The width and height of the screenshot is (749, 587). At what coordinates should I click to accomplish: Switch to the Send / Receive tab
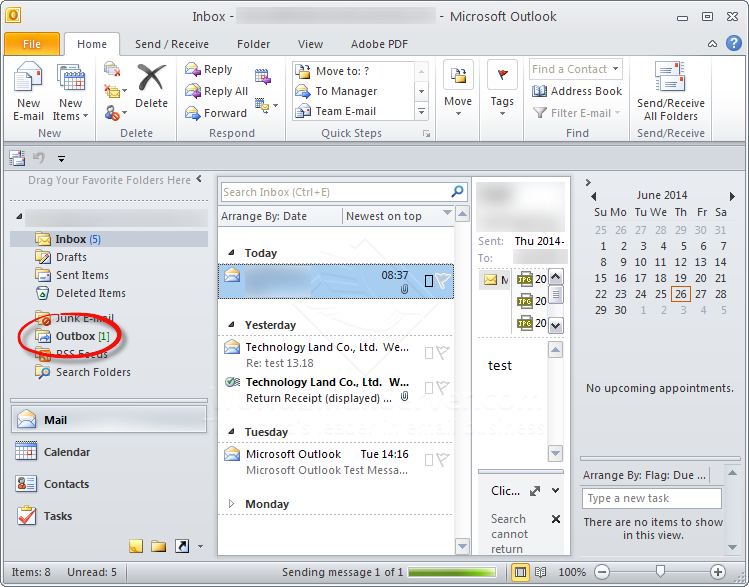172,44
